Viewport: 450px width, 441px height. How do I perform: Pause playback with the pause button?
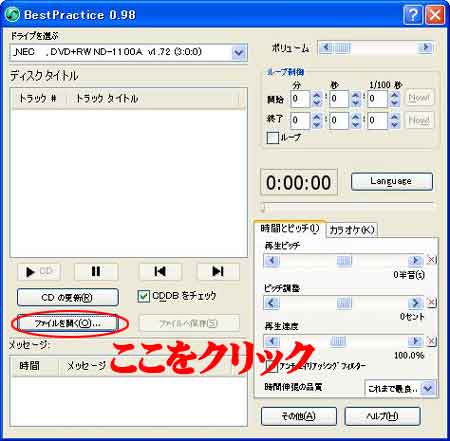pos(96,272)
